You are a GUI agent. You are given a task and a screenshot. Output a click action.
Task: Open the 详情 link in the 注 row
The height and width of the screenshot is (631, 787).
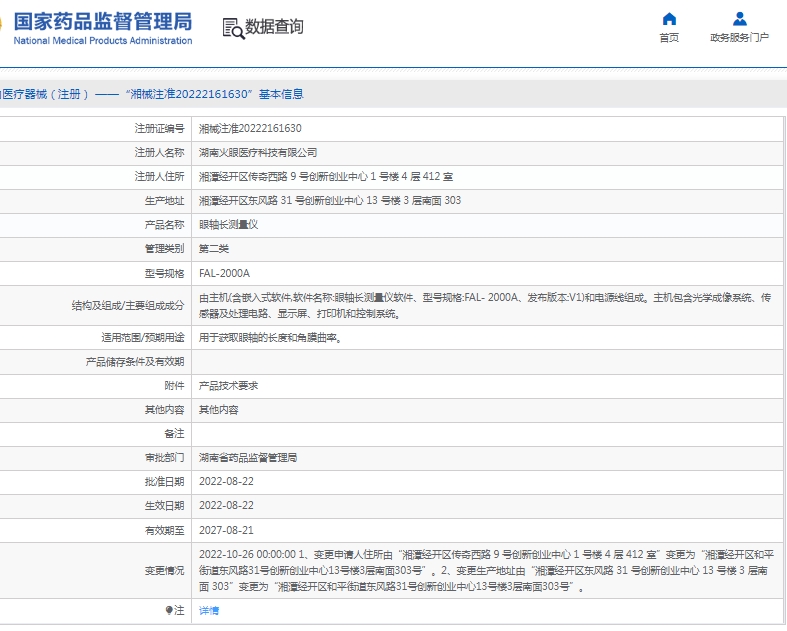pyautogui.click(x=209, y=610)
